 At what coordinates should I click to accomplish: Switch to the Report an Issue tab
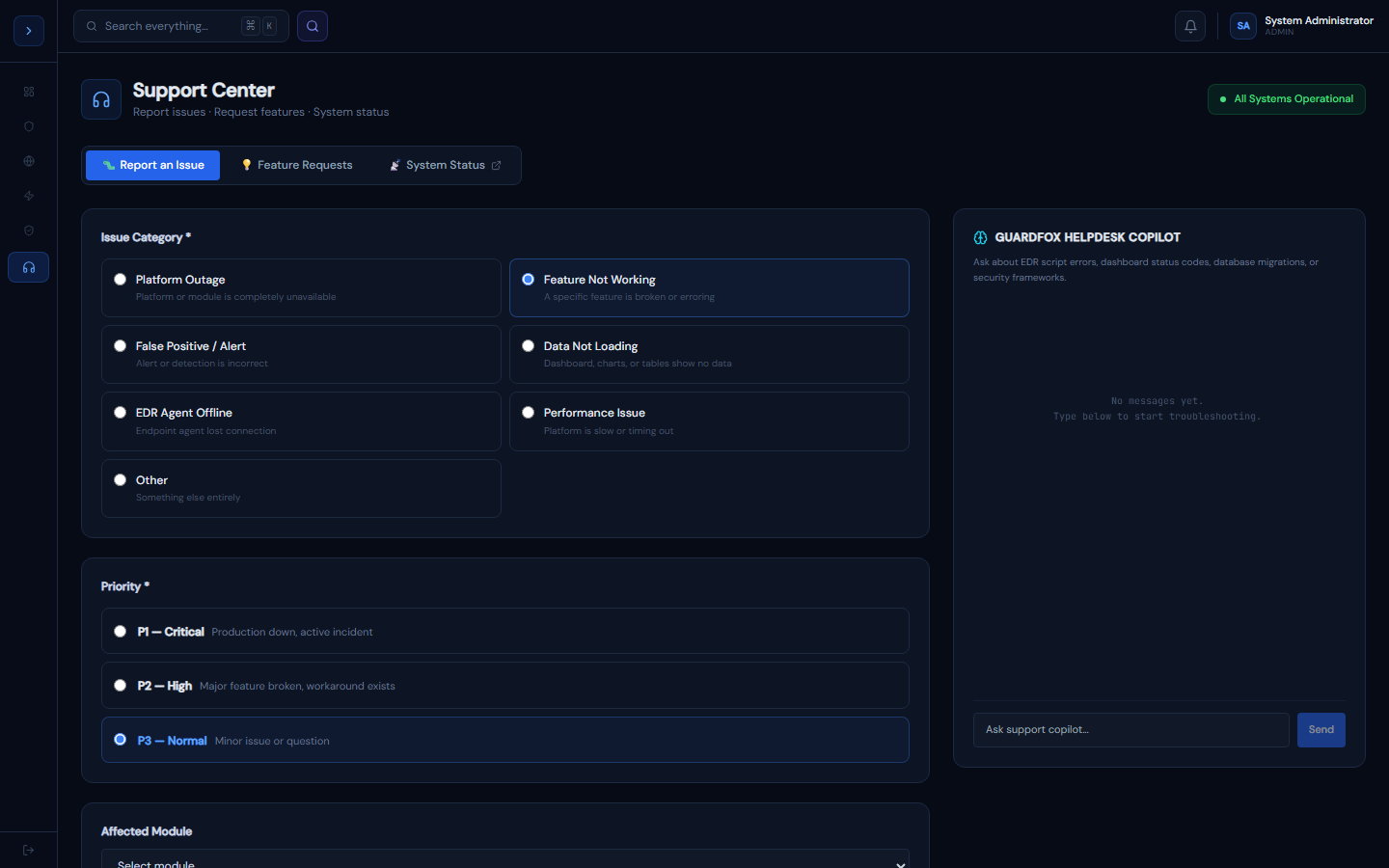pyautogui.click(x=152, y=165)
